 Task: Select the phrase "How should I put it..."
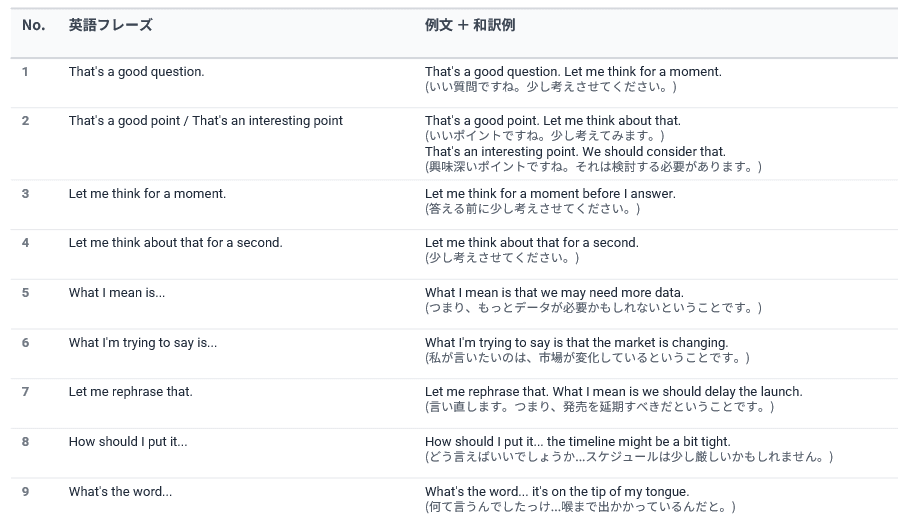click(127, 442)
